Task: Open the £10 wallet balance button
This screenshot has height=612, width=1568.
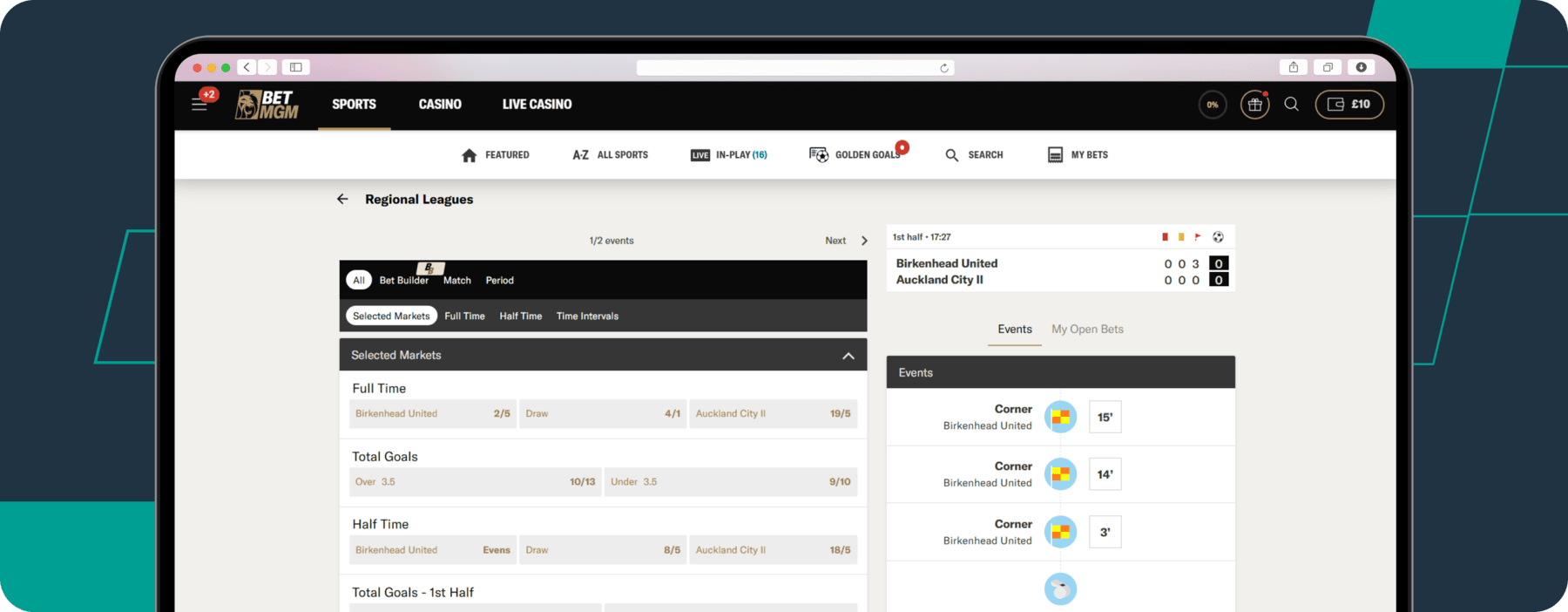Action: pos(1349,105)
